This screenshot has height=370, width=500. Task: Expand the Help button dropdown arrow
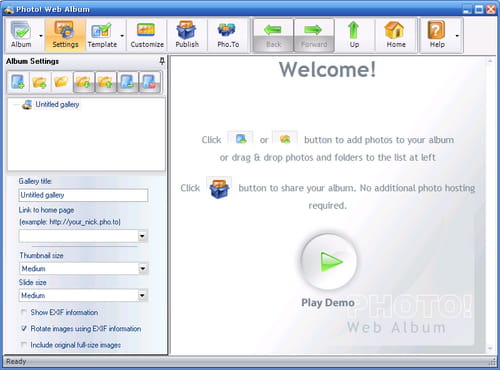(457, 35)
